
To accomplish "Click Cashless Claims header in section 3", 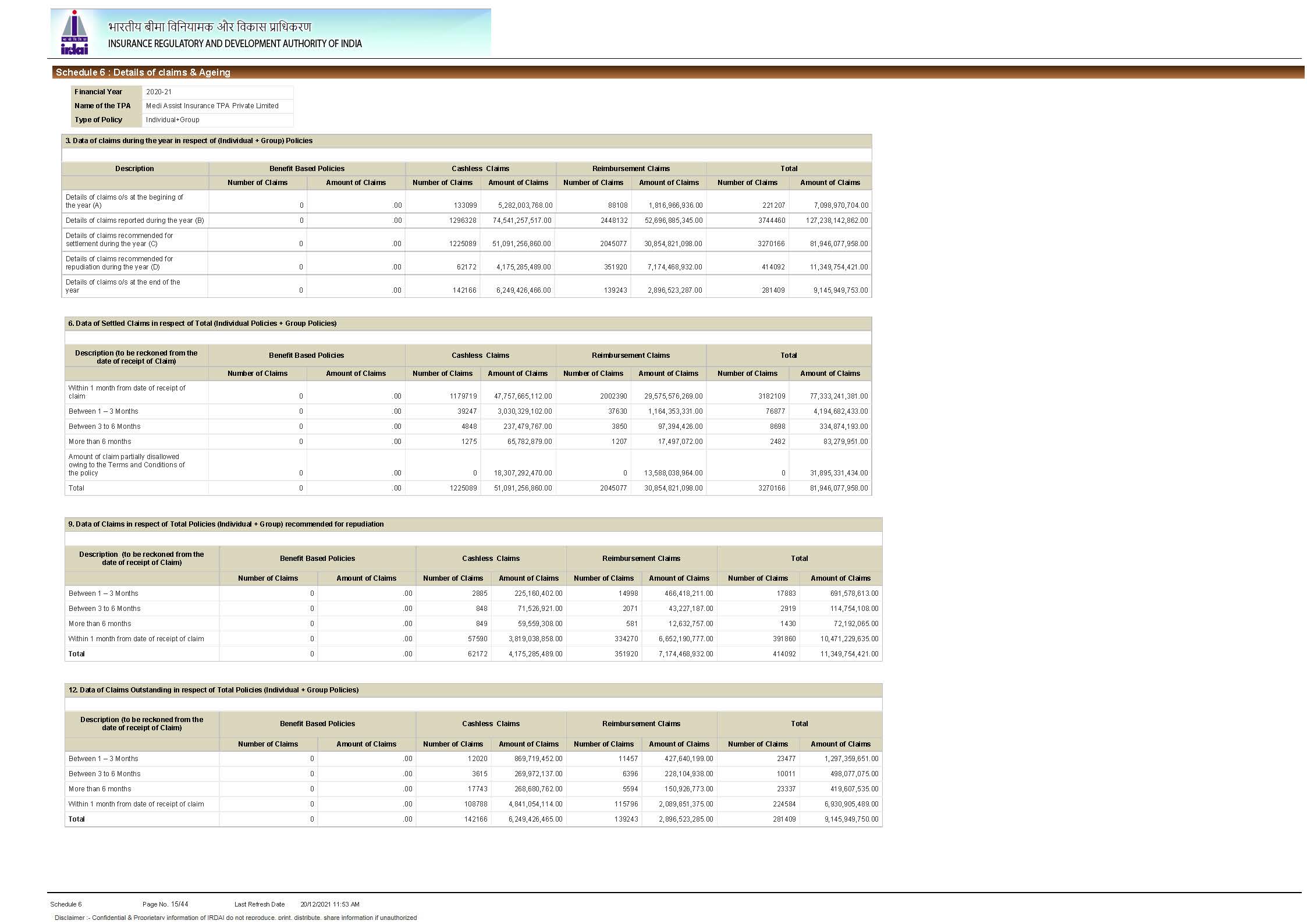I will click(480, 169).
